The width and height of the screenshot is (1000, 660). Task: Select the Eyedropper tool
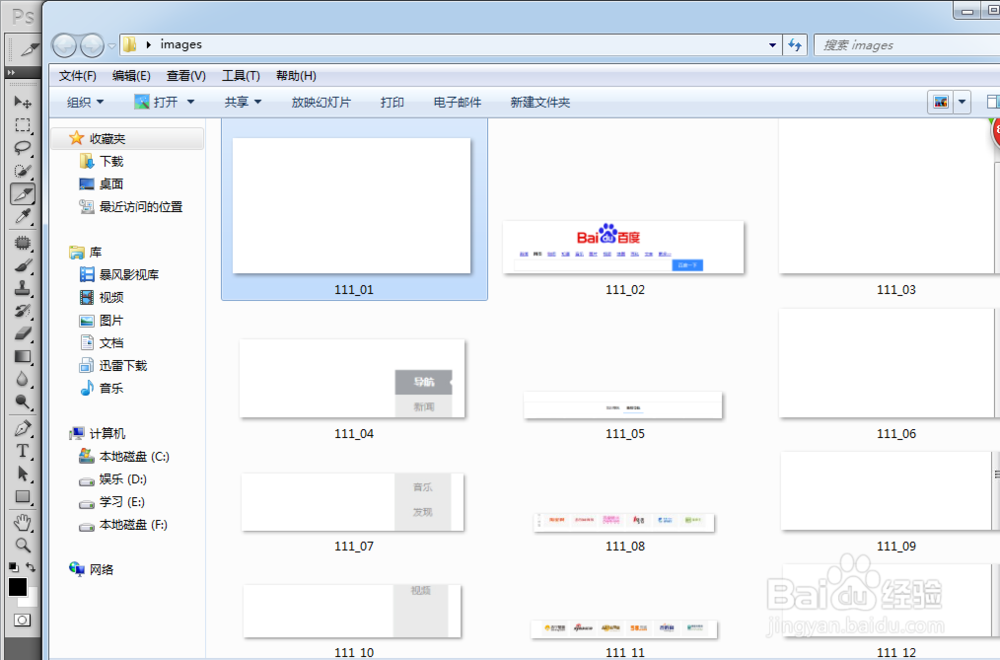(22, 217)
